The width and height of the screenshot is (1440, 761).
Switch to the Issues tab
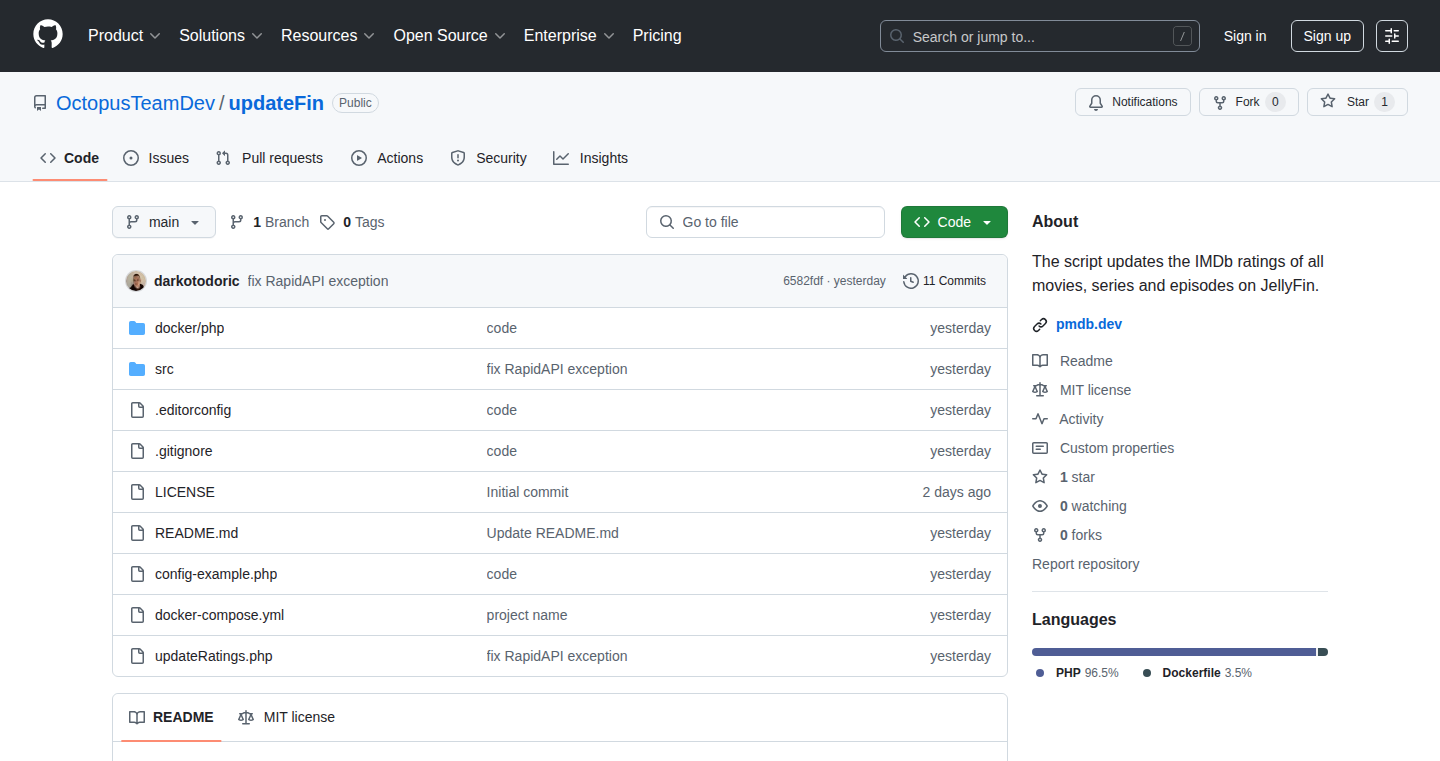(x=156, y=158)
